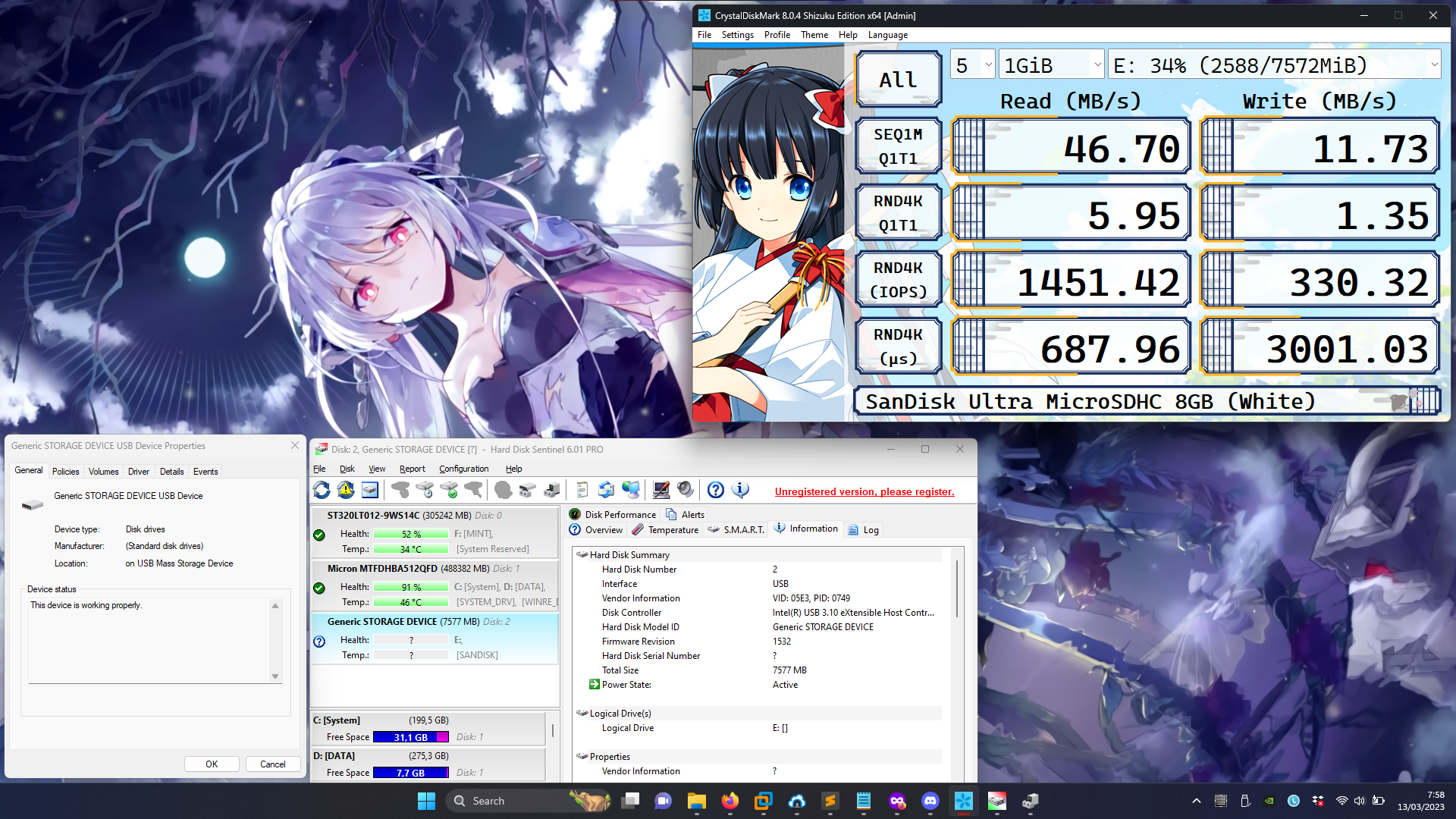Screen dimensions: 1456x819
Task: Click the monitor with screwdriver configuration icon
Action: (661, 490)
